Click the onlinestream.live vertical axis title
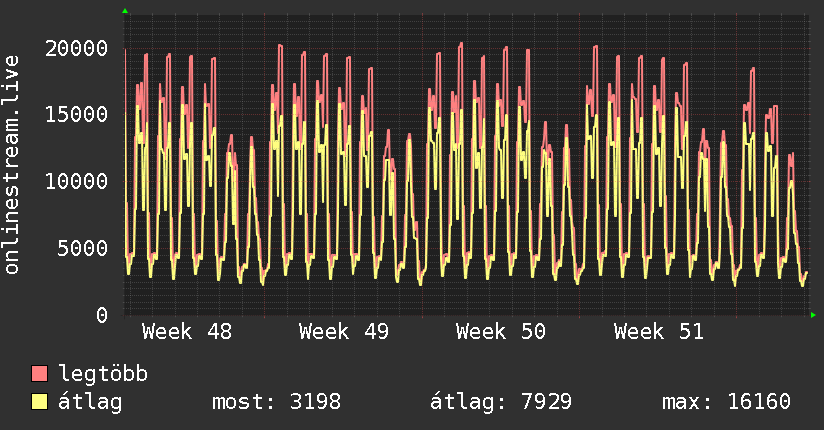Viewport: 824px width, 430px height. click(x=12, y=166)
